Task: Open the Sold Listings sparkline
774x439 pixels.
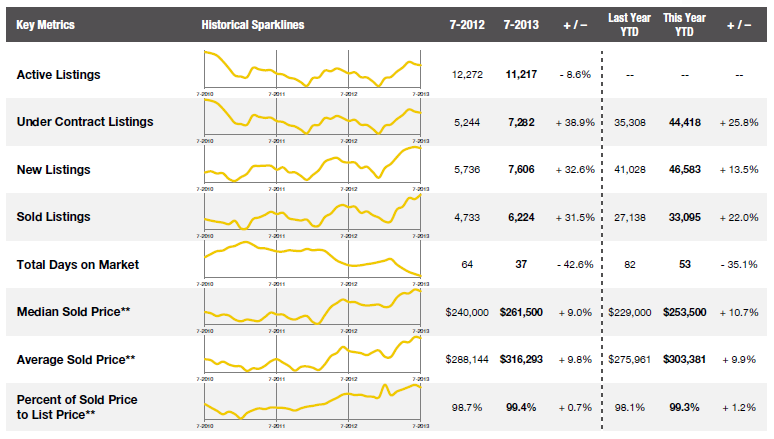Action: point(313,215)
